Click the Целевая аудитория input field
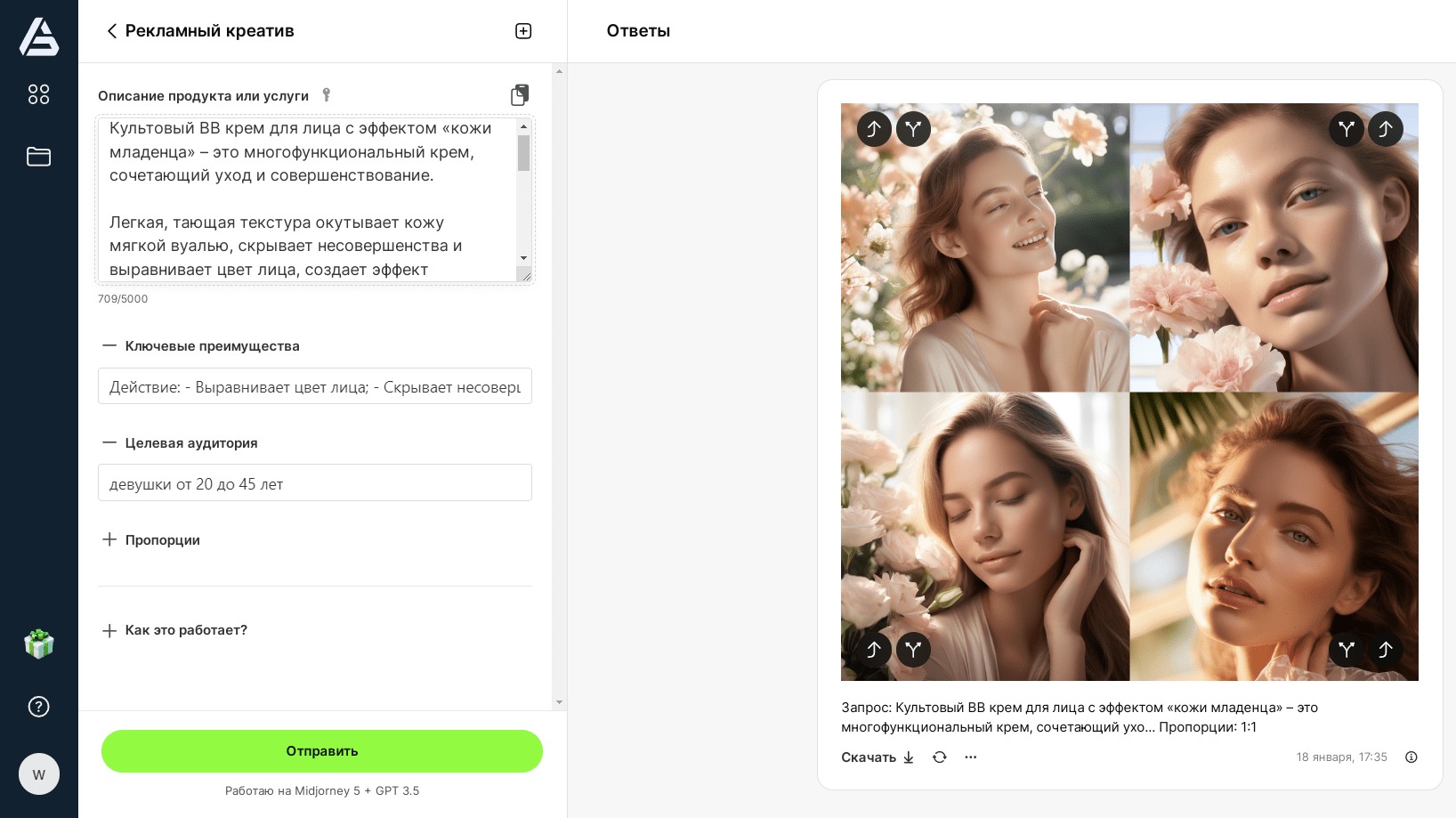 (x=315, y=482)
